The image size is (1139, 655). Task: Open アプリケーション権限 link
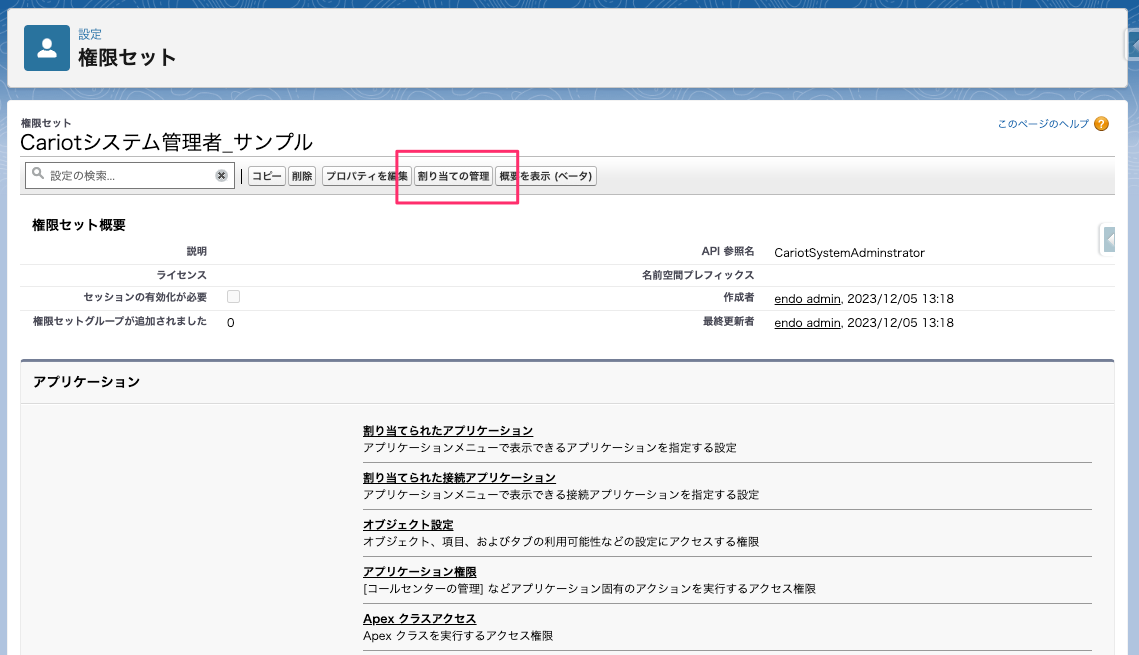420,572
